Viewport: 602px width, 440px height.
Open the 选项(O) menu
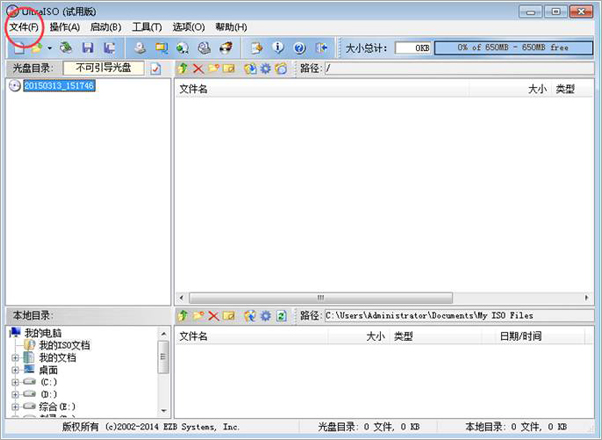click(189, 27)
